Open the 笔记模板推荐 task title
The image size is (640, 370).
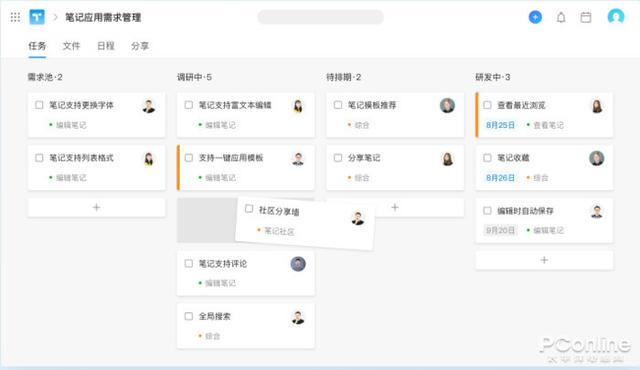coord(372,105)
